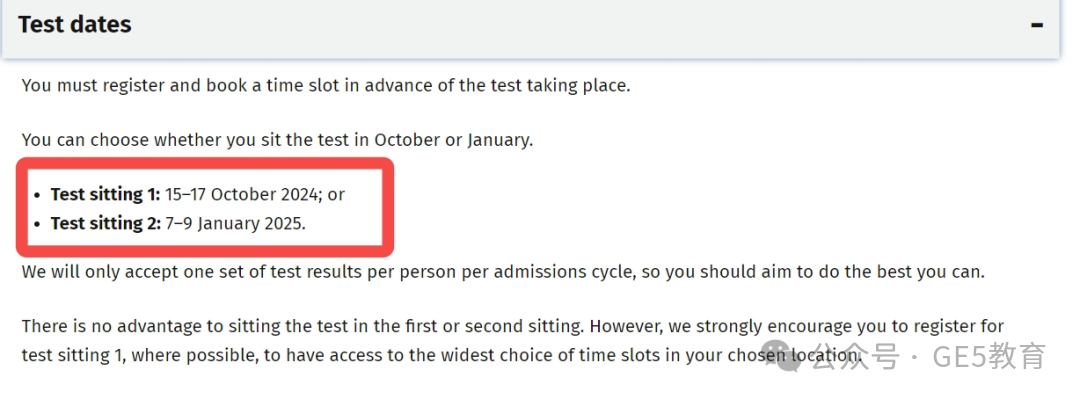Click the WeChat logo in the watermark
Image resolution: width=1080 pixels, height=399 pixels.
coord(785,356)
